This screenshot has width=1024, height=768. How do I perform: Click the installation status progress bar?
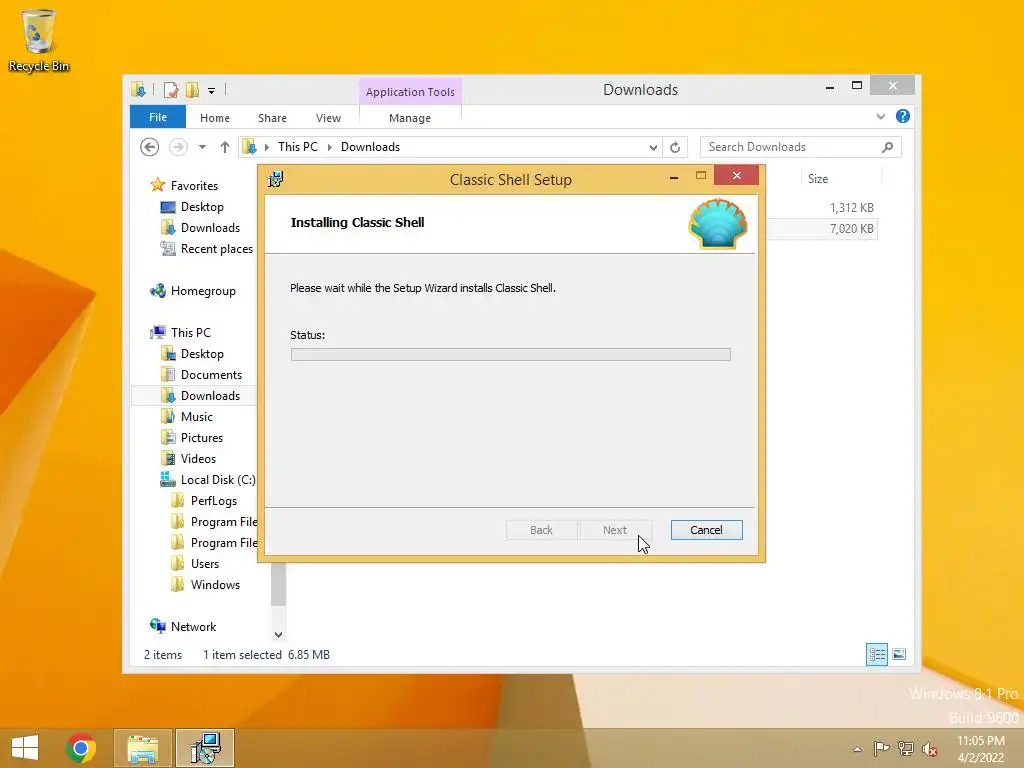coord(510,354)
